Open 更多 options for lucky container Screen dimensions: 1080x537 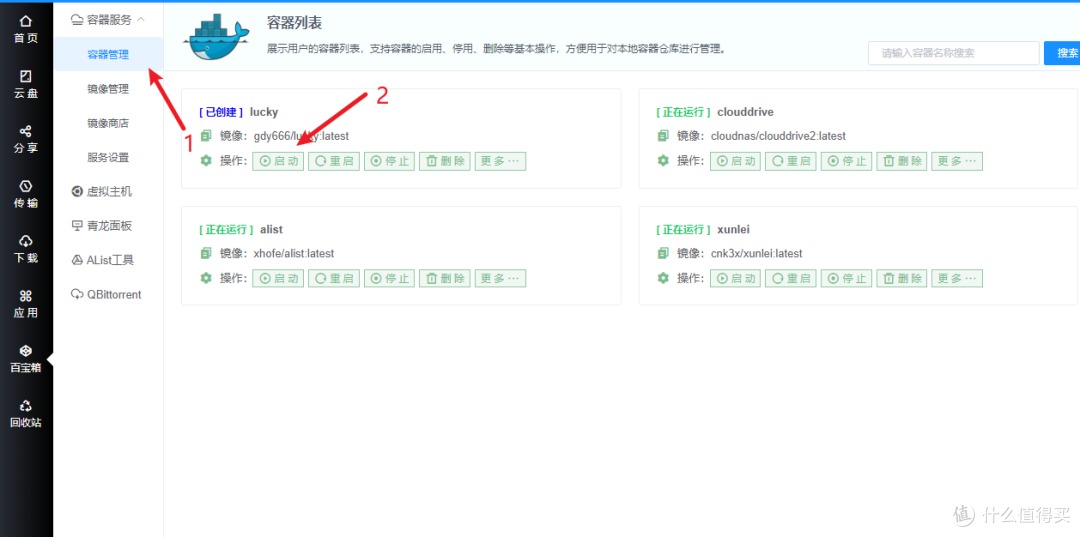(501, 161)
